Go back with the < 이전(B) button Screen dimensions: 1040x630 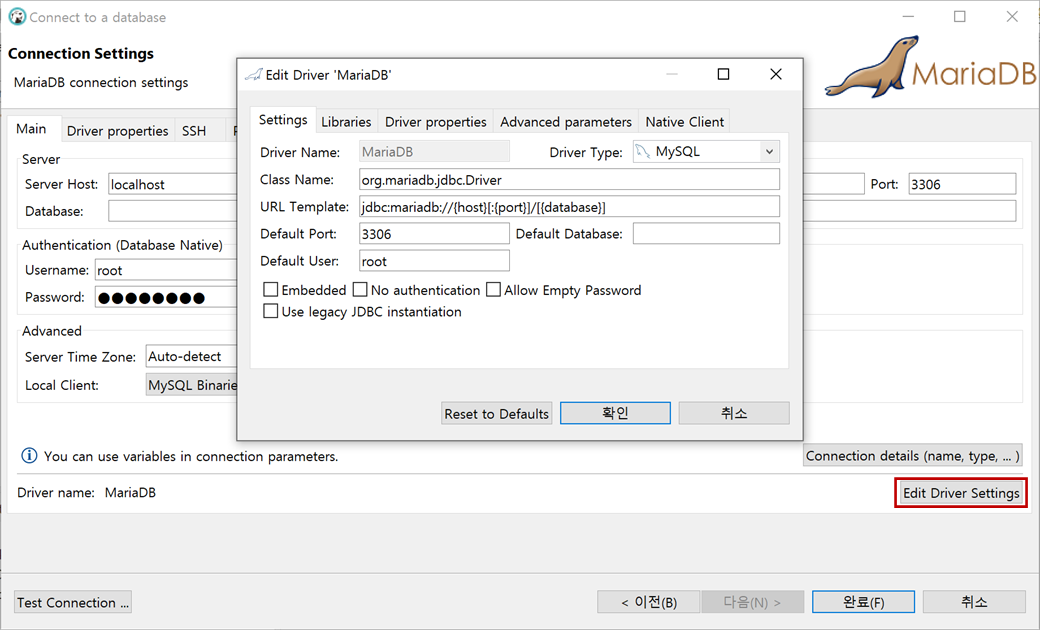point(649,602)
